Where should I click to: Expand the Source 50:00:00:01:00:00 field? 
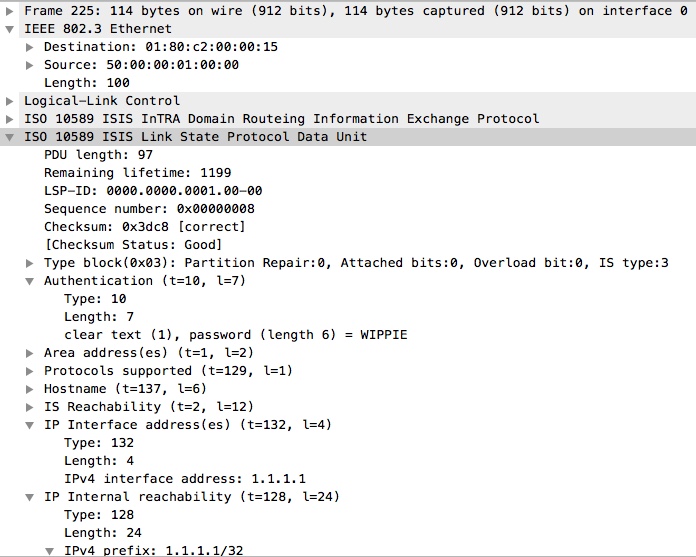[30, 65]
